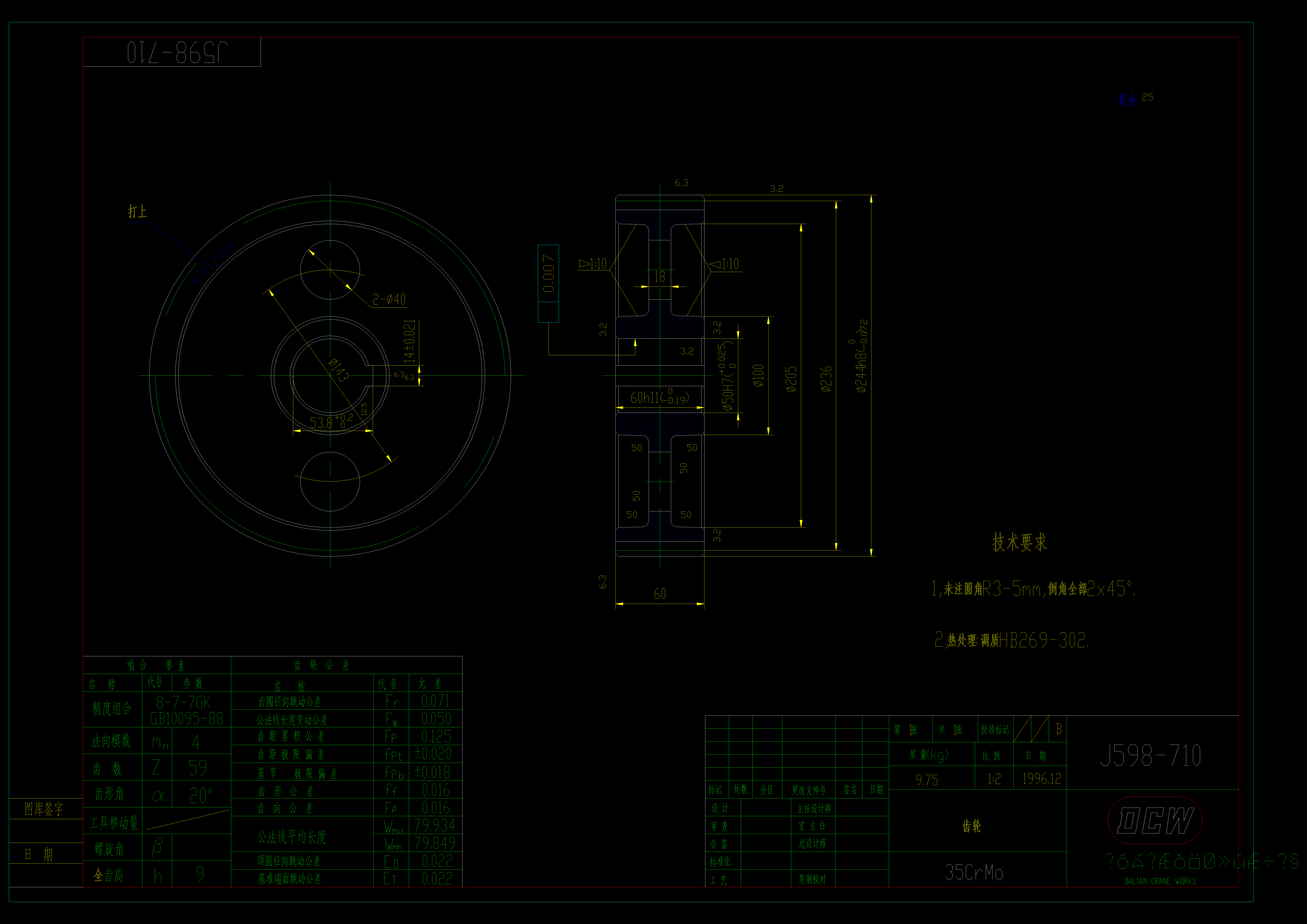
Task: Select the "公法线长度变动公差" tolerance name
Action: 292,720
